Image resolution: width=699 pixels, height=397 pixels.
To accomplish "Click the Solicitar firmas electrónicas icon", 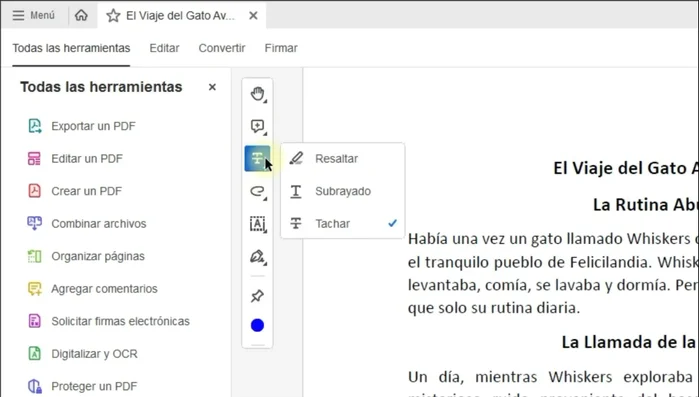I will tap(34, 321).
